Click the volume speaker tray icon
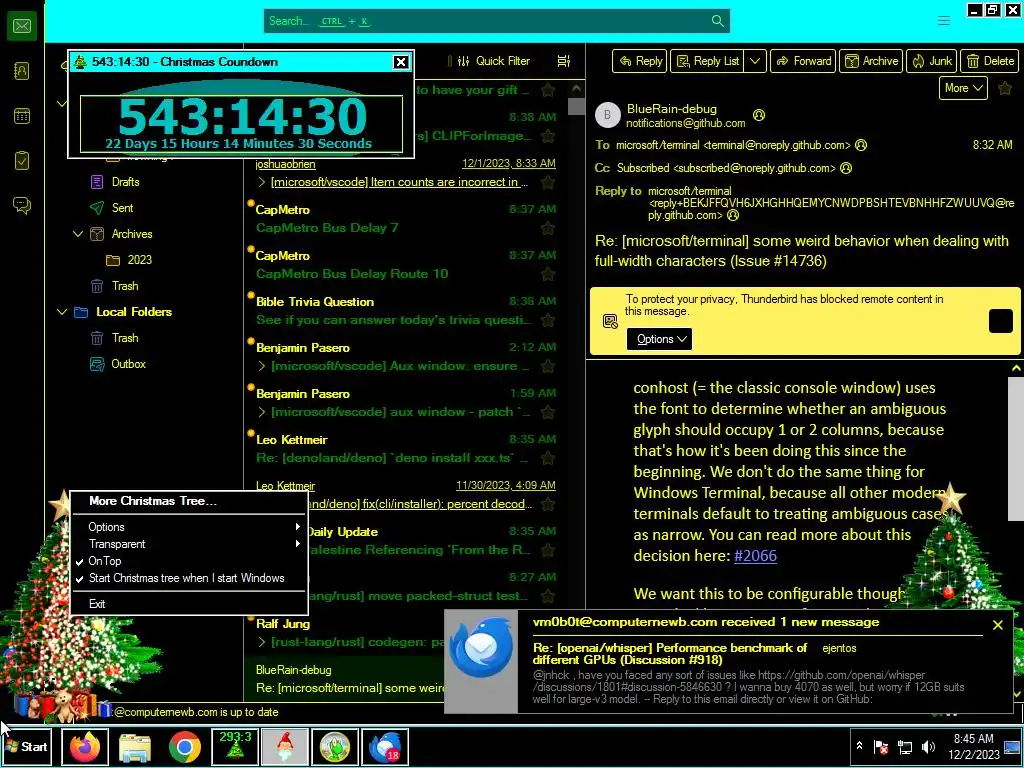Image resolution: width=1024 pixels, height=768 pixels. 928,746
